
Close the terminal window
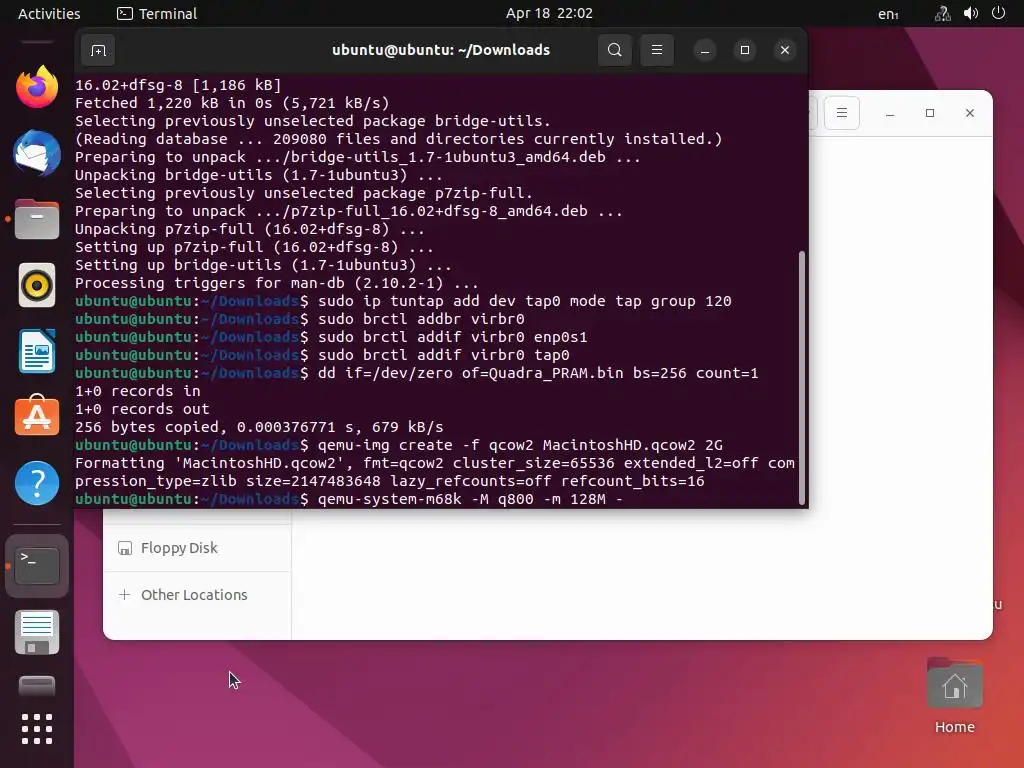(784, 50)
